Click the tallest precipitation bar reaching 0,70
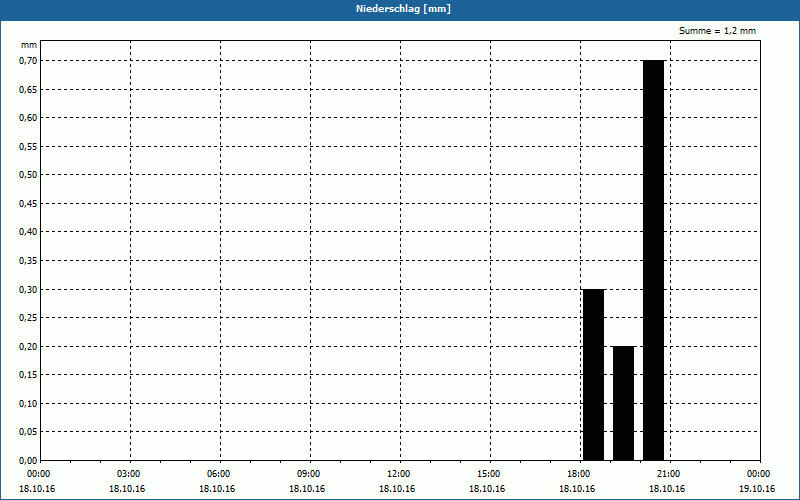The image size is (800, 500). click(x=654, y=260)
